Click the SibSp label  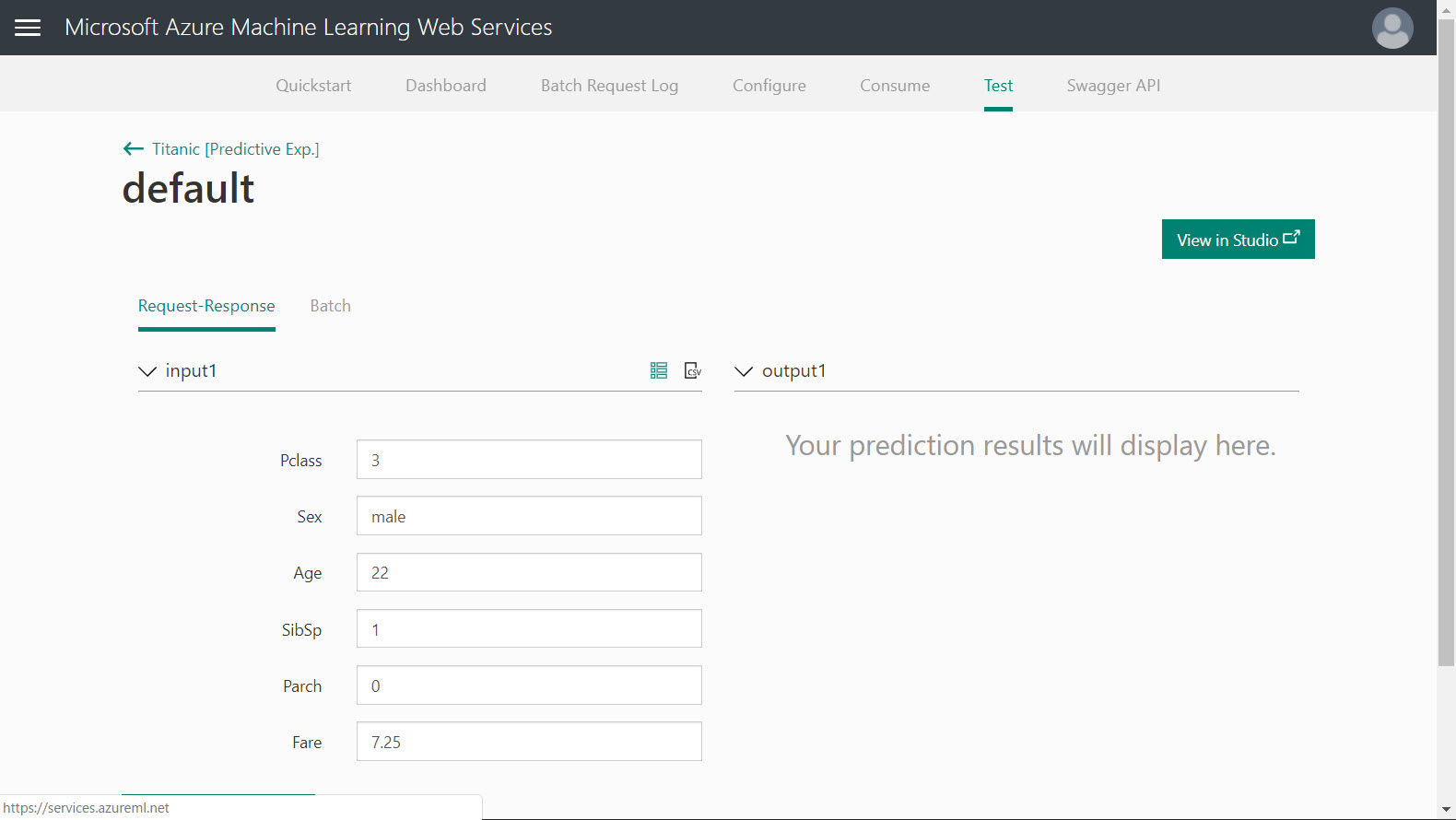coord(301,630)
